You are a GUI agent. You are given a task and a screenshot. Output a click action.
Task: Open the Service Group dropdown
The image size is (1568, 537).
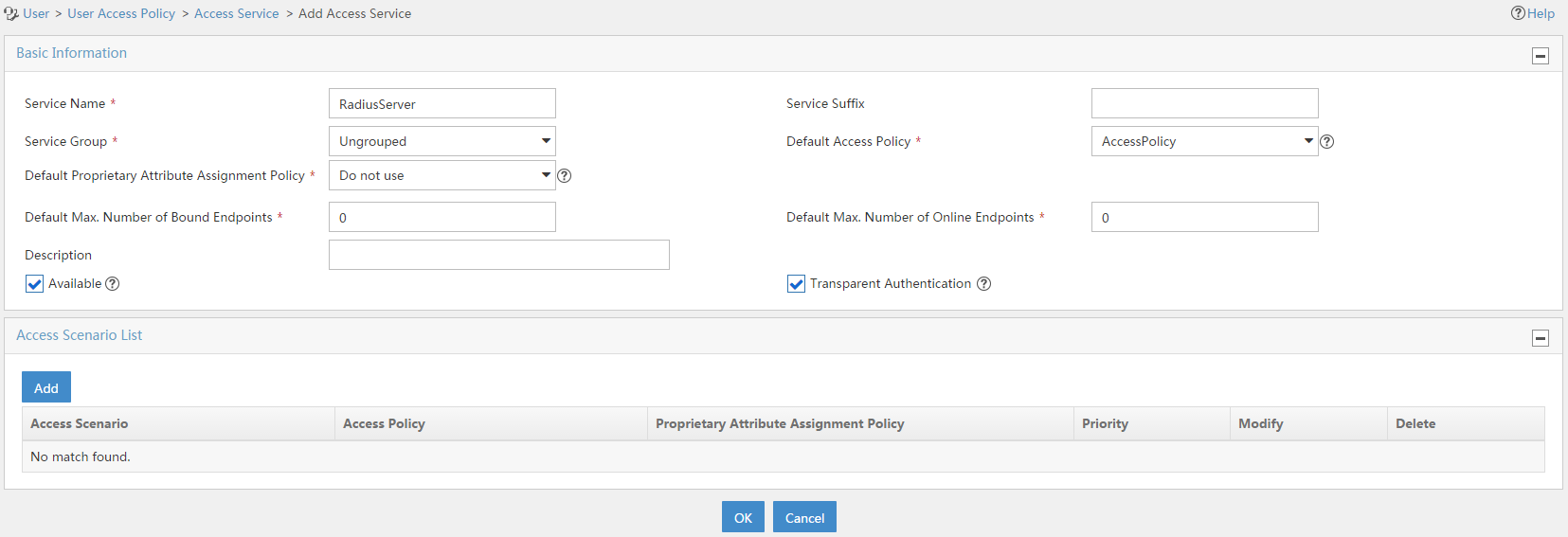(x=442, y=141)
